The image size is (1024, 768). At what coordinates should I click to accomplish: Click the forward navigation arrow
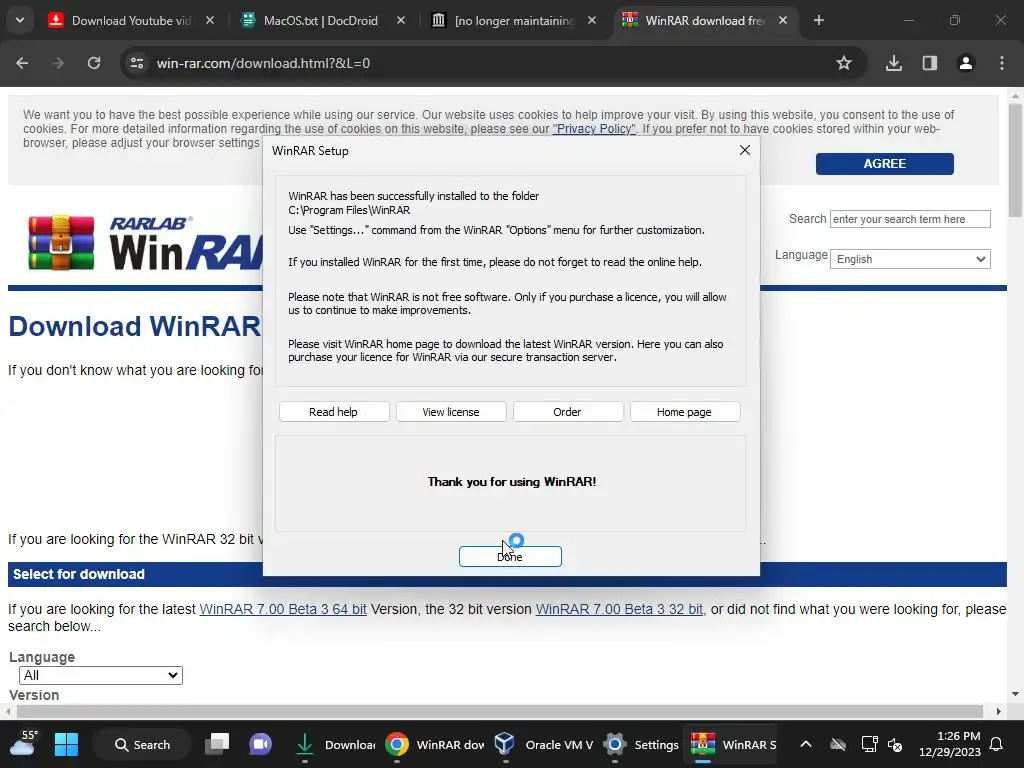(58, 63)
